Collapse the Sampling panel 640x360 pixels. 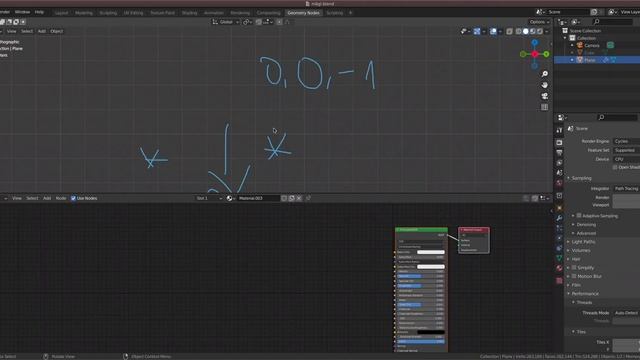[580, 178]
